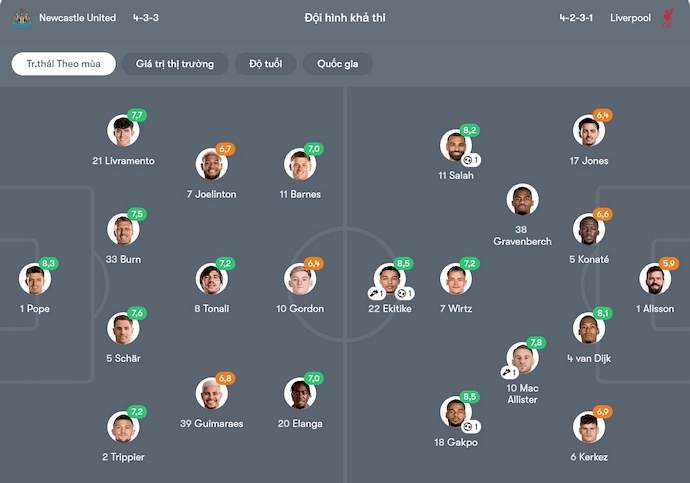Click Gakpo's goal icon badge
Image resolution: width=690 pixels, height=483 pixels.
click(x=472, y=426)
